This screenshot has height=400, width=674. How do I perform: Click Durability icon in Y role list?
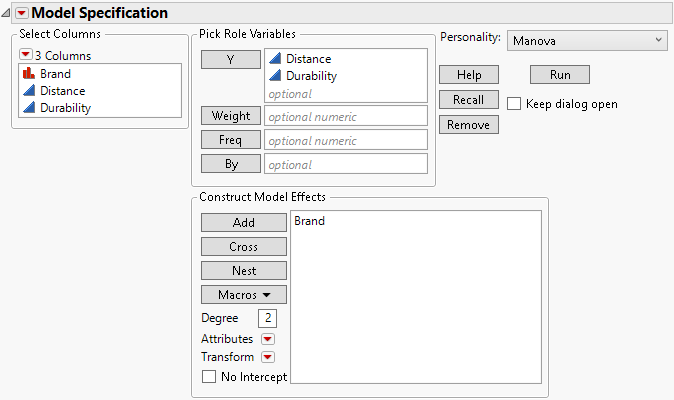point(275,76)
